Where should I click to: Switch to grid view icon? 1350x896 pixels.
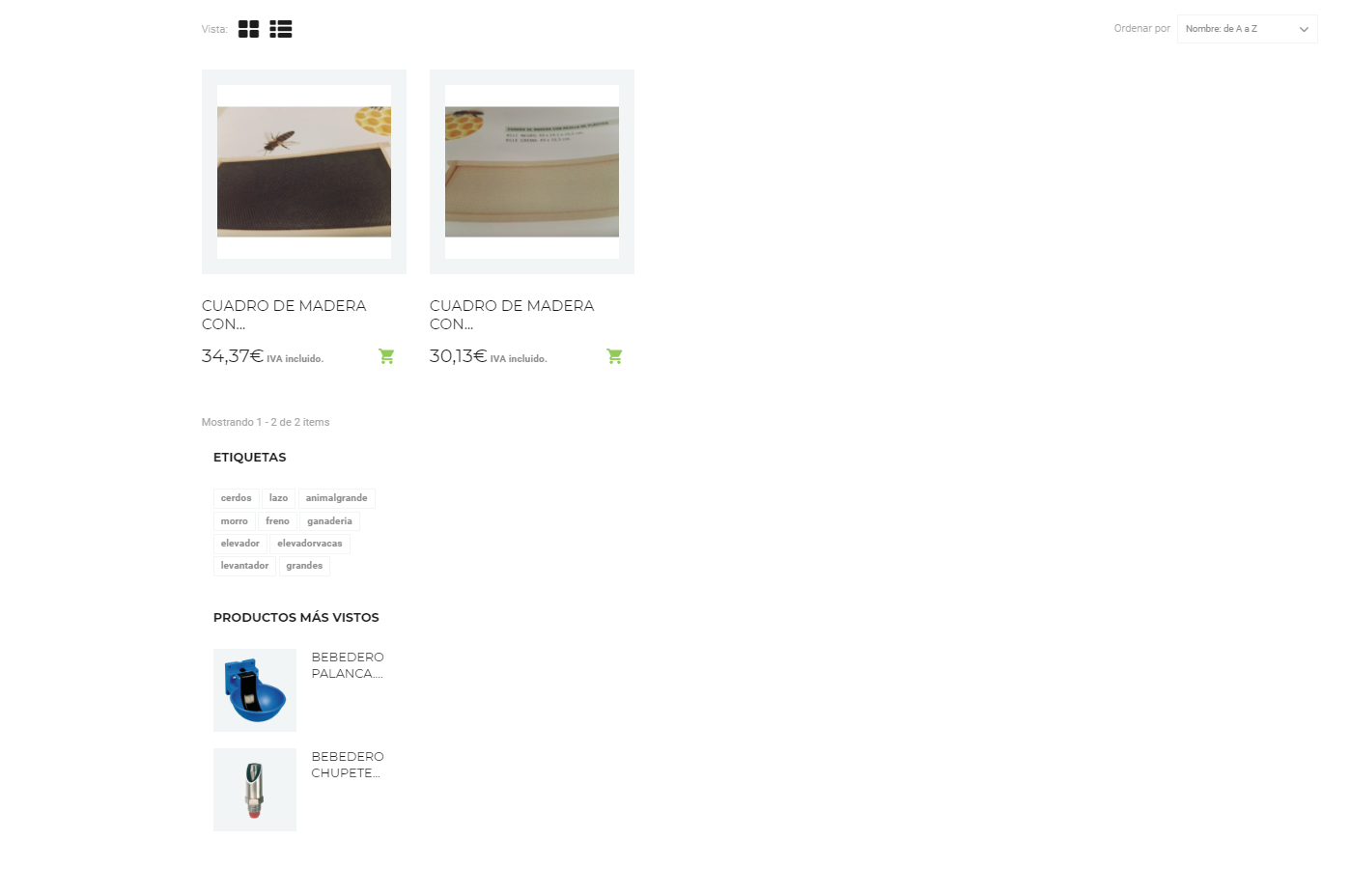tap(249, 29)
